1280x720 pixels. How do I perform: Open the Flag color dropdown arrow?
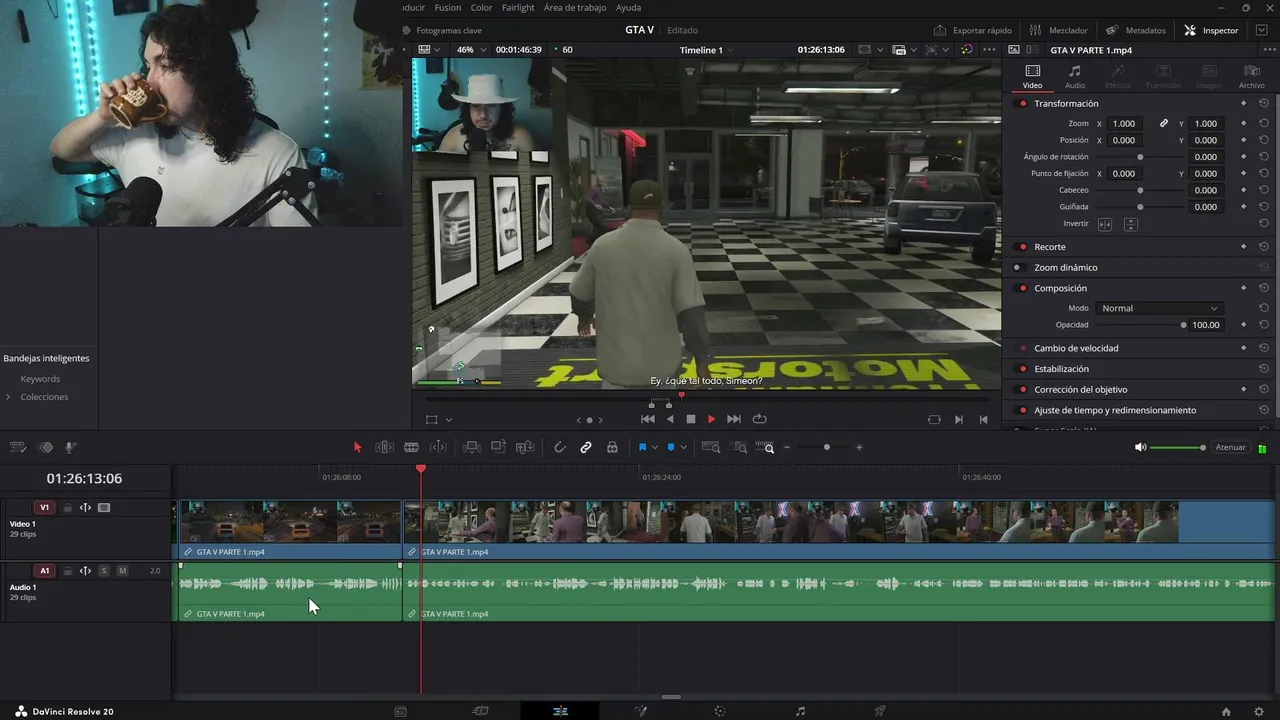[x=654, y=448]
